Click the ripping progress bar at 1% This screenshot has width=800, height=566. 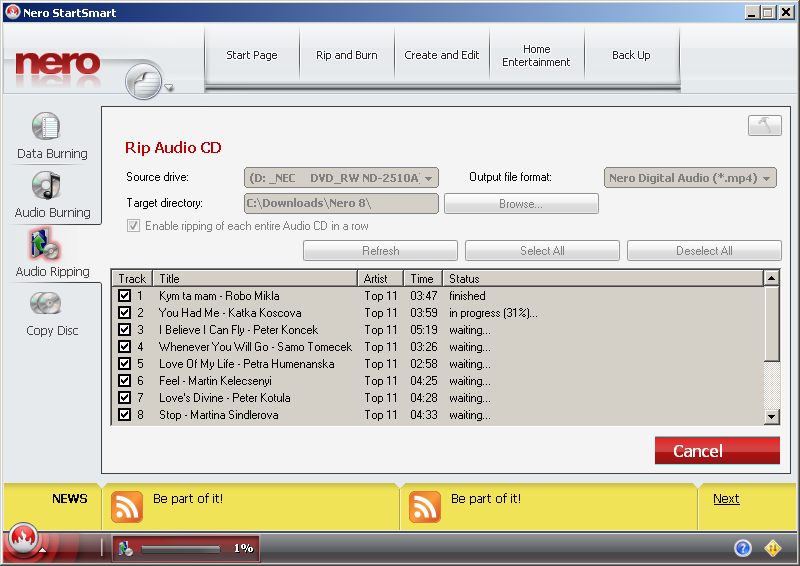point(181,549)
